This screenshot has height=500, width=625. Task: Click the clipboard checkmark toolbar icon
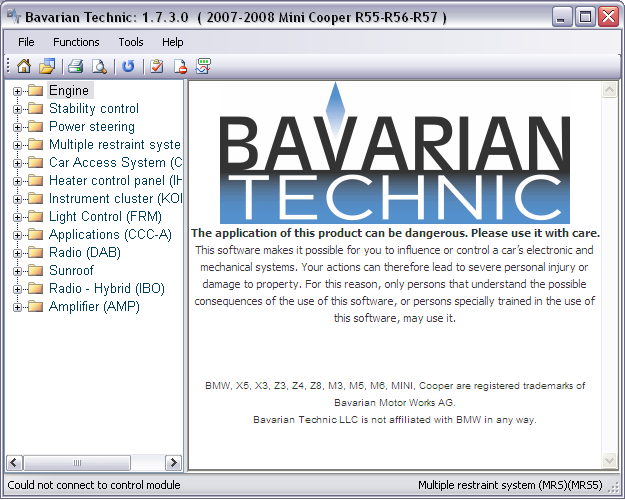tap(157, 66)
